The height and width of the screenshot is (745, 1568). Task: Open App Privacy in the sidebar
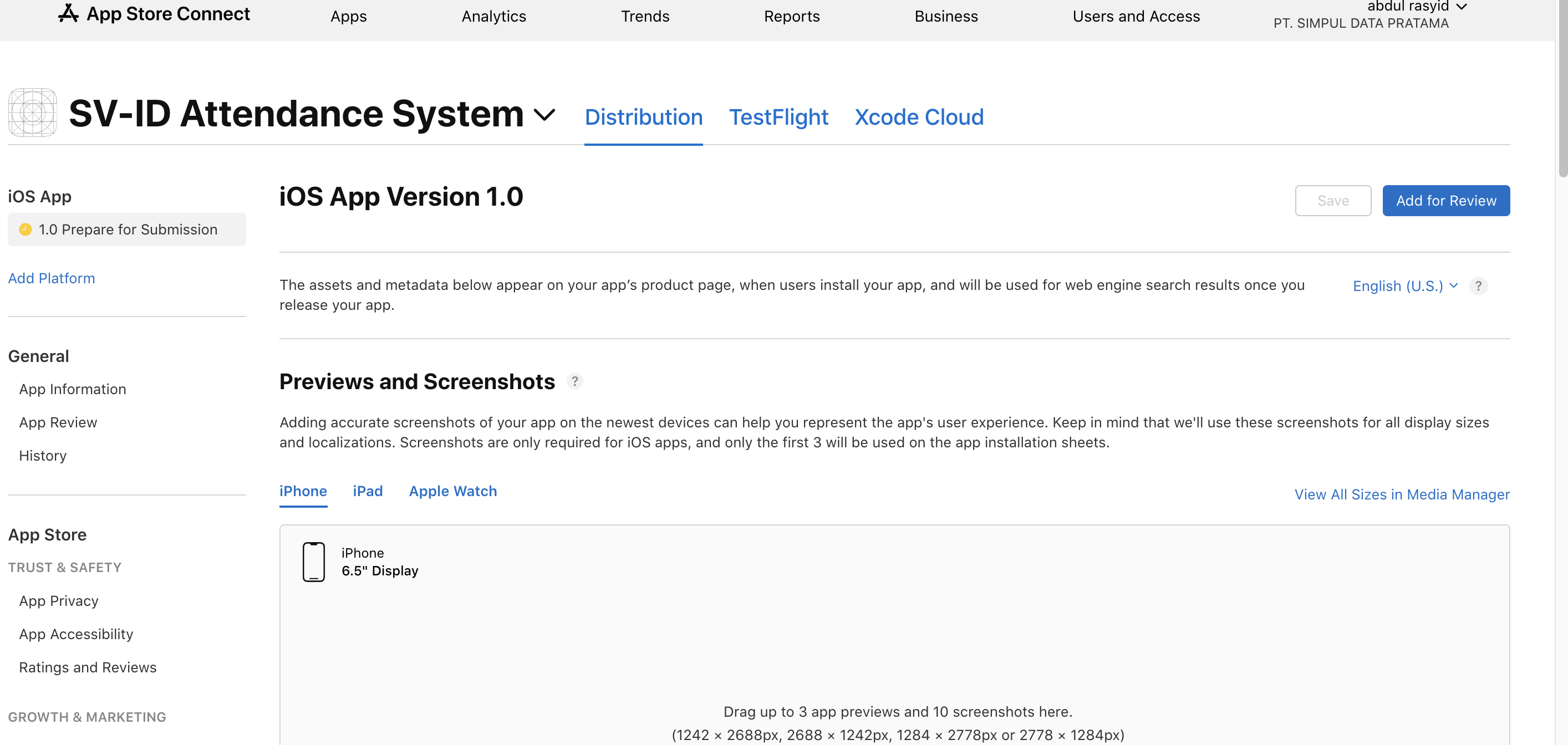click(x=58, y=601)
